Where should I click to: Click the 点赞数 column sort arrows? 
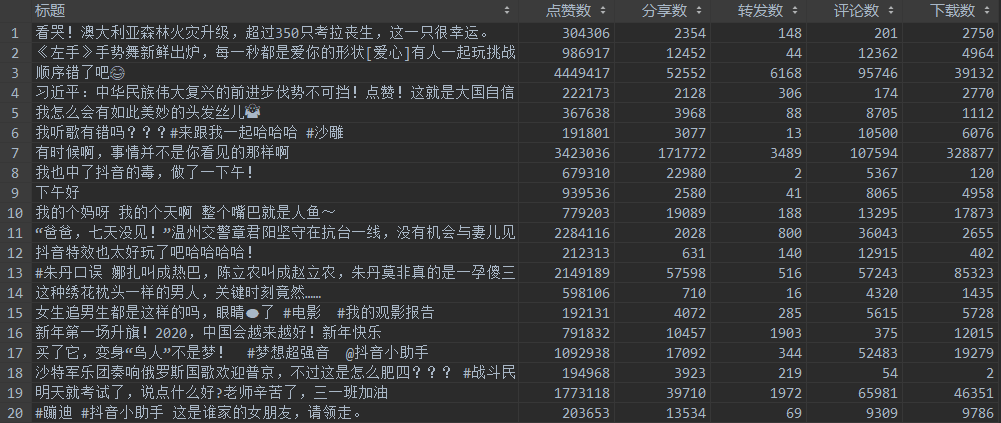603,10
